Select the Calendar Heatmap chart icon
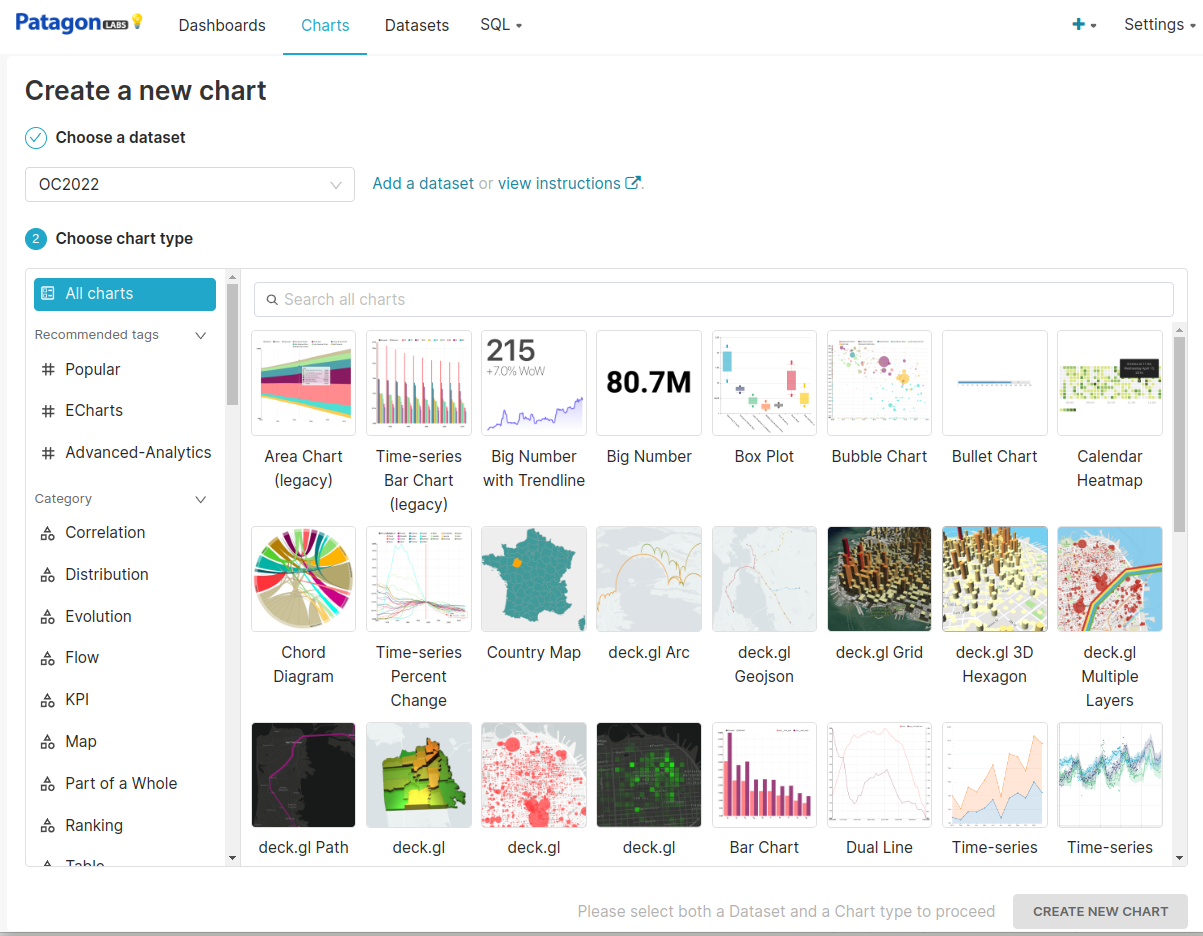 (x=1109, y=383)
